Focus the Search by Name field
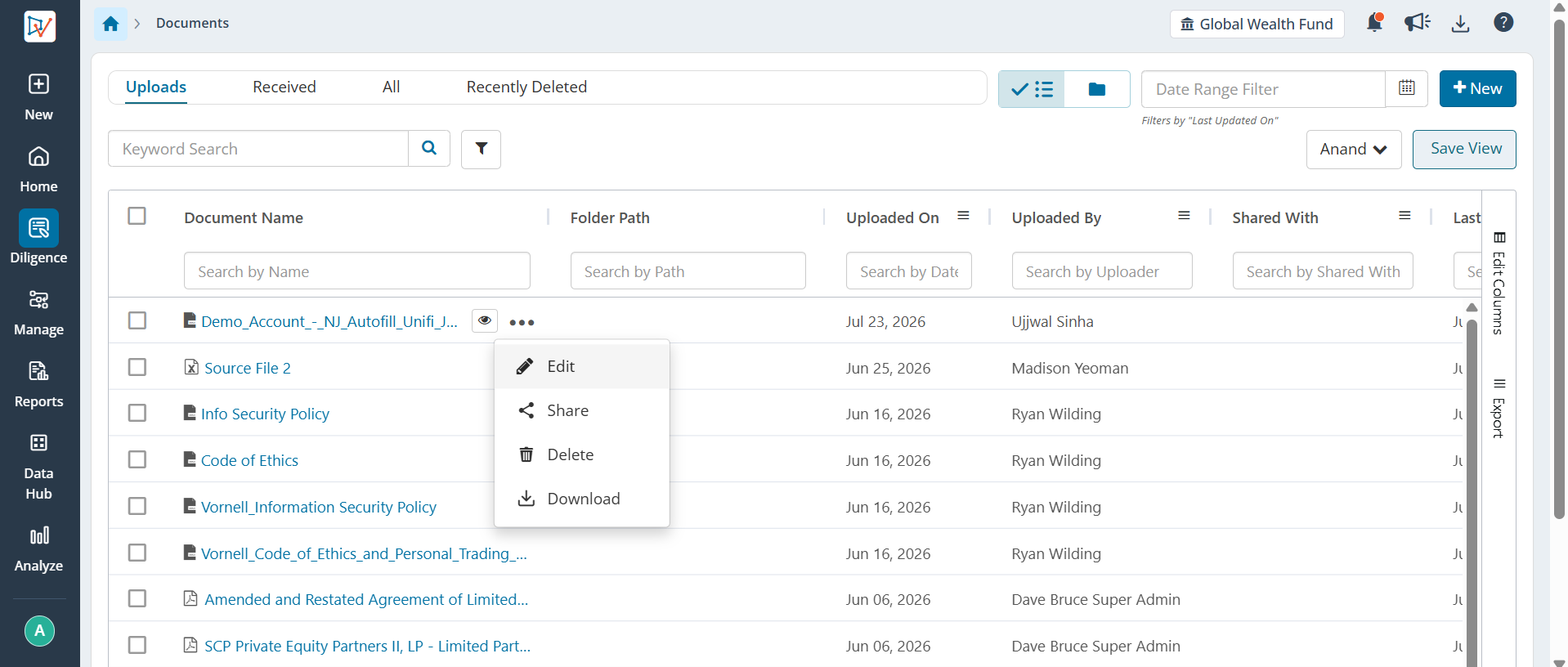Viewport: 1568px width, 667px height. (357, 271)
